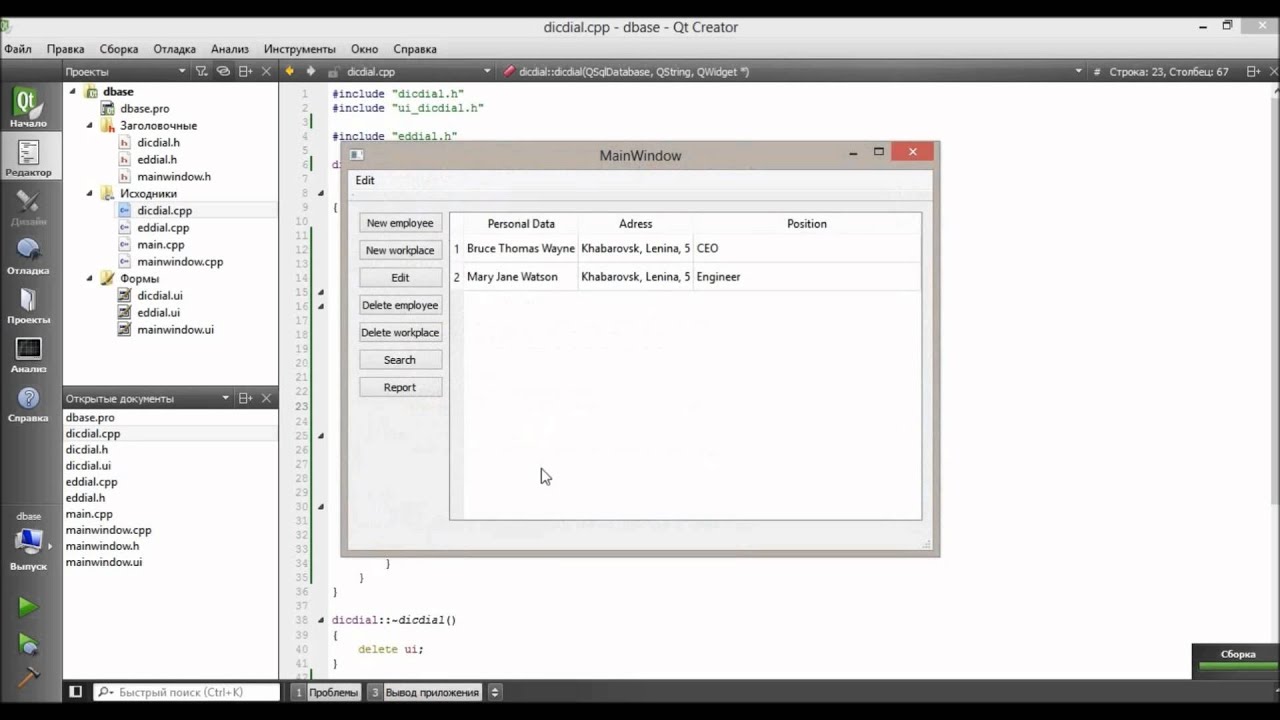The image size is (1280, 720).
Task: Run the project with green arrow
Action: (x=28, y=607)
